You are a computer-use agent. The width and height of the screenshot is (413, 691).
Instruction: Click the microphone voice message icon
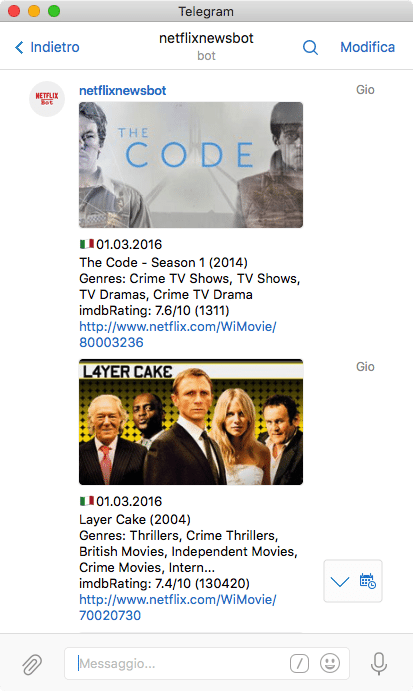click(x=379, y=663)
